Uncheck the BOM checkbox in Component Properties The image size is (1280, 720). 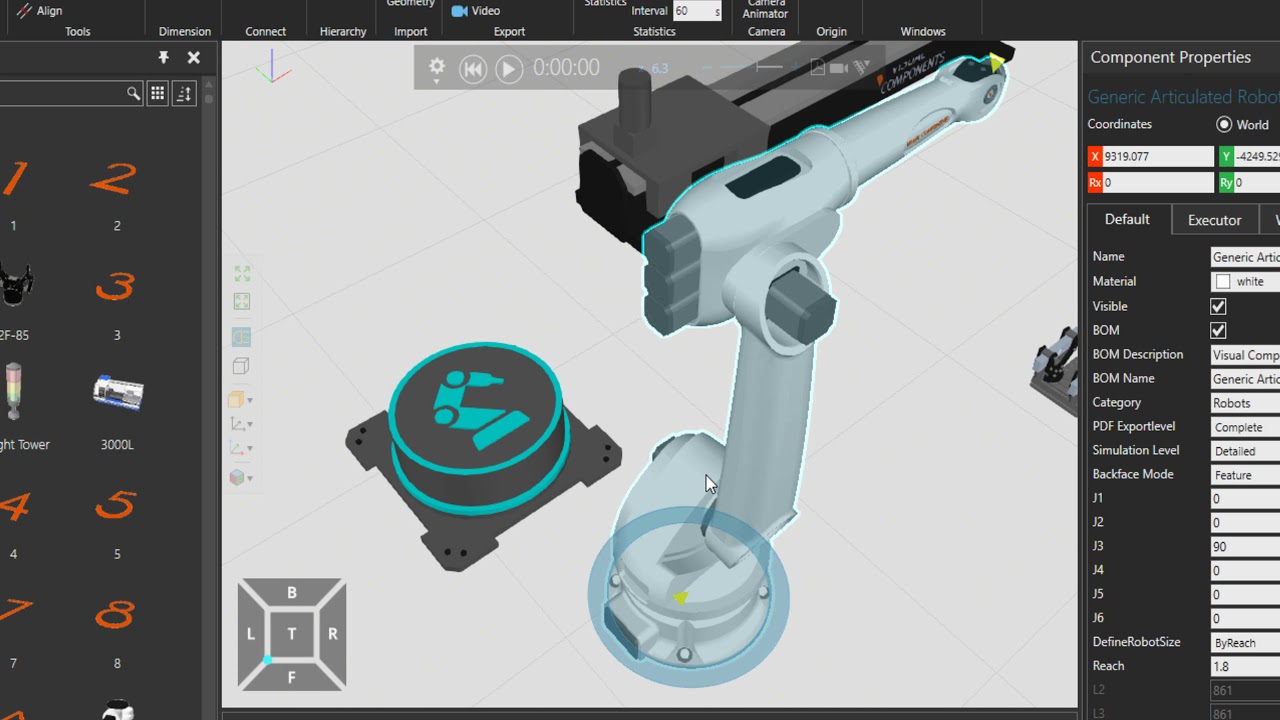[1218, 330]
